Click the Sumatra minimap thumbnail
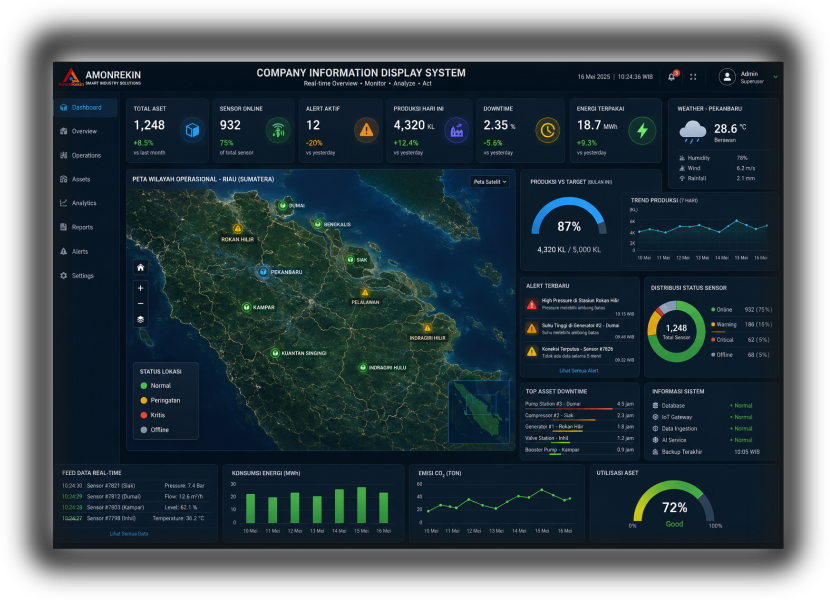The image size is (830, 600). (479, 412)
